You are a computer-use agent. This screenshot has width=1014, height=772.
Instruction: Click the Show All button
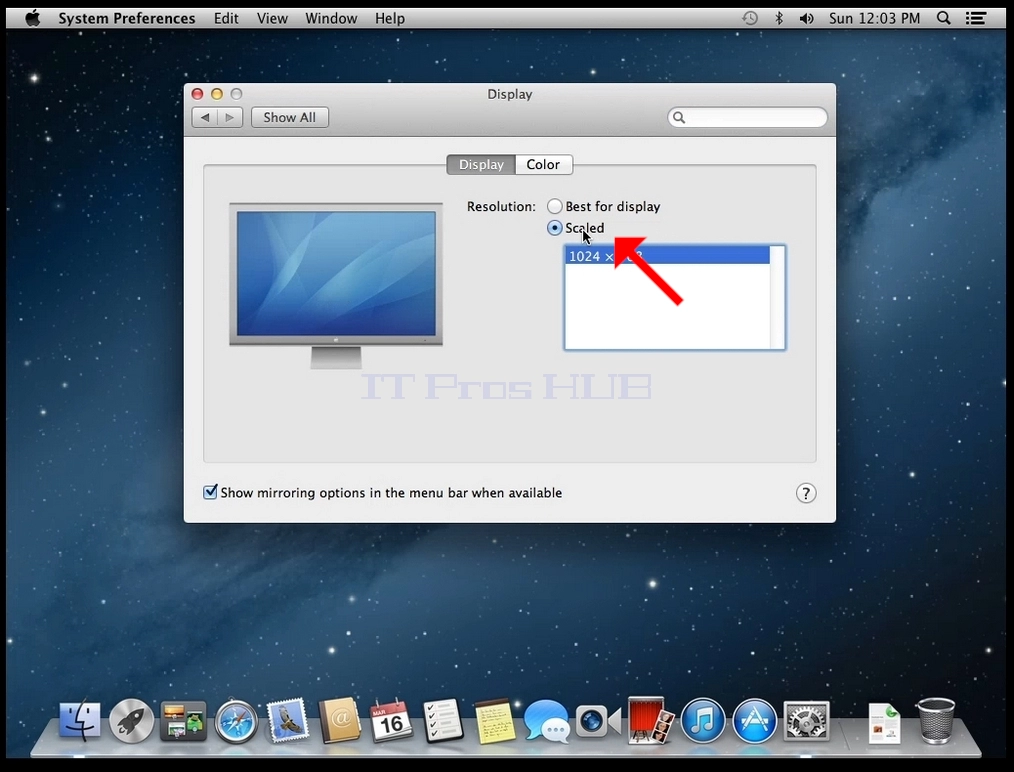click(x=290, y=117)
